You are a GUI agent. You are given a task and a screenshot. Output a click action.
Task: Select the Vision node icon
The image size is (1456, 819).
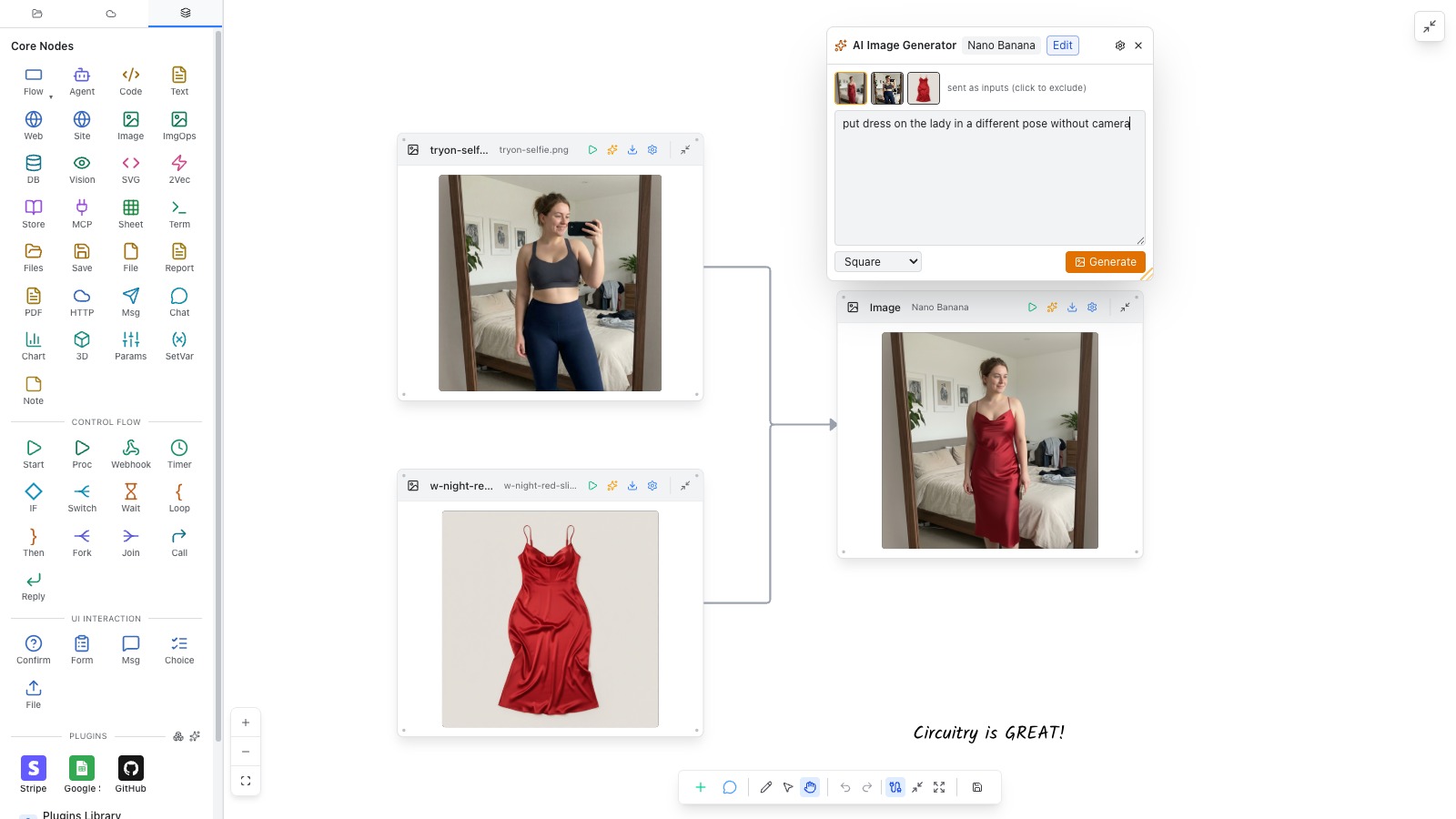click(x=82, y=169)
